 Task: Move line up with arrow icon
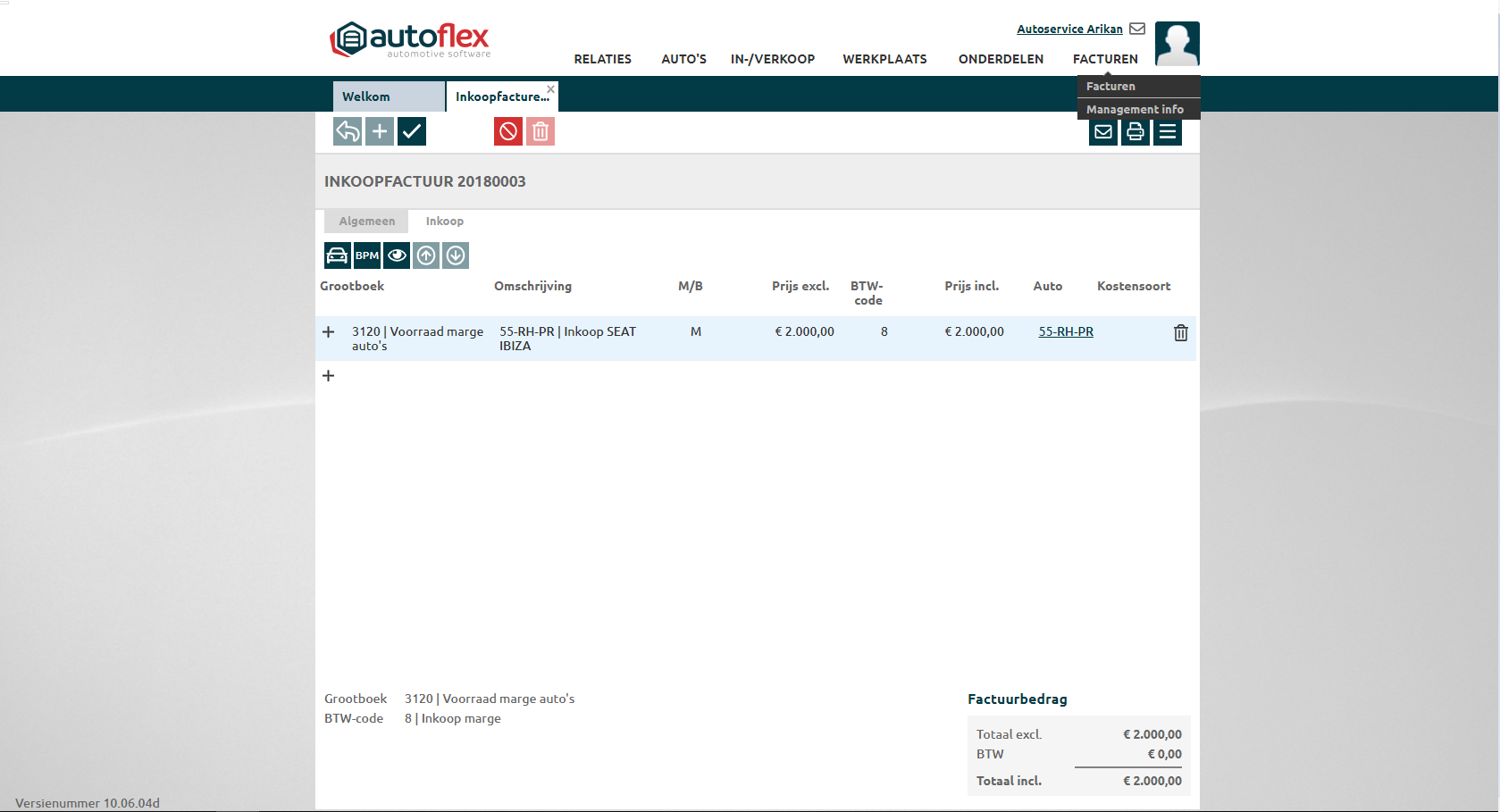426,255
